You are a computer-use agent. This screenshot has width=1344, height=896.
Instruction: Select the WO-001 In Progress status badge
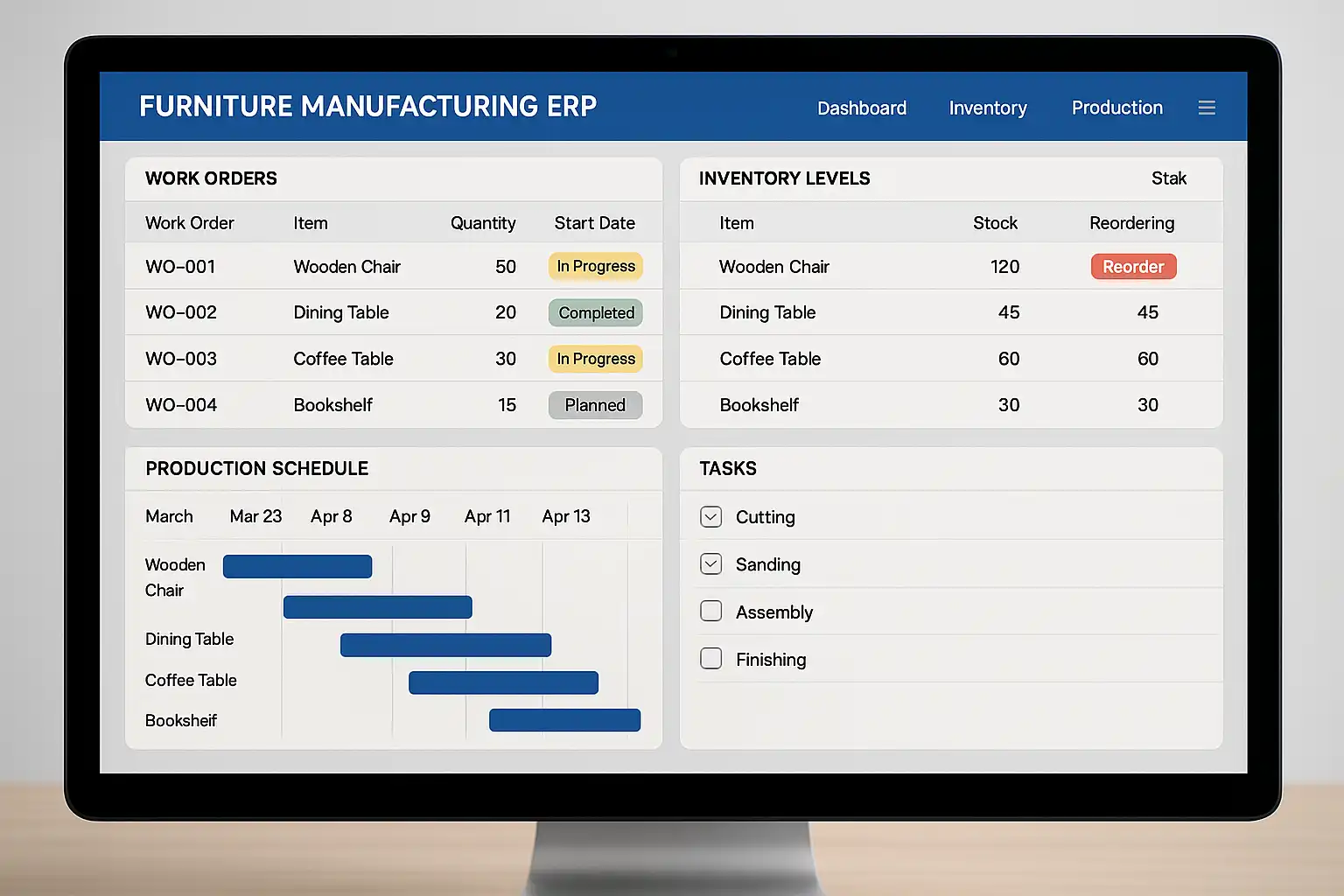pos(596,266)
